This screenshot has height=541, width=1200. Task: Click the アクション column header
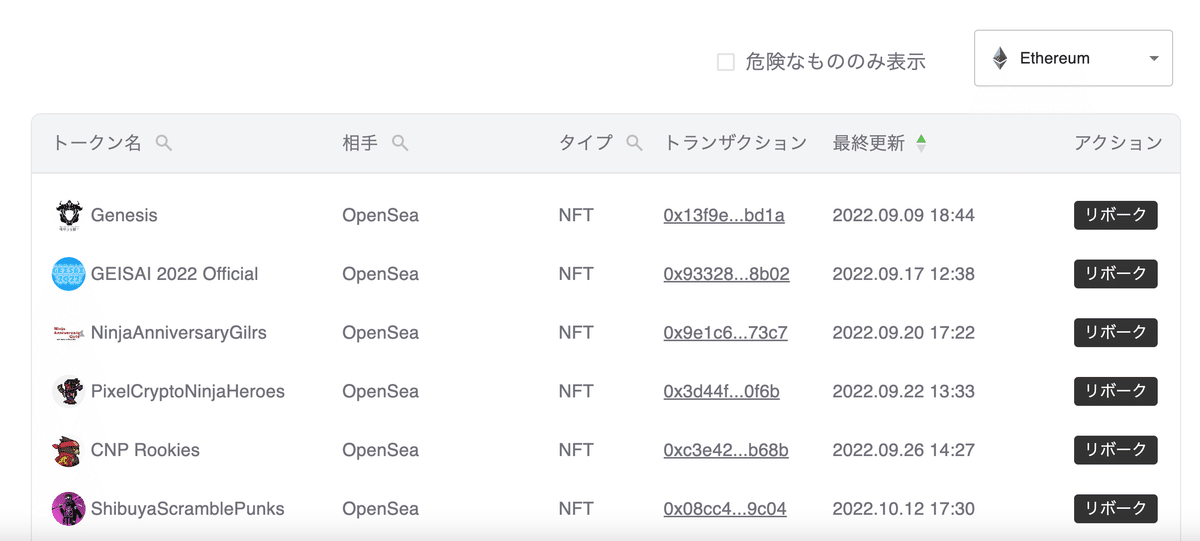point(1117,143)
